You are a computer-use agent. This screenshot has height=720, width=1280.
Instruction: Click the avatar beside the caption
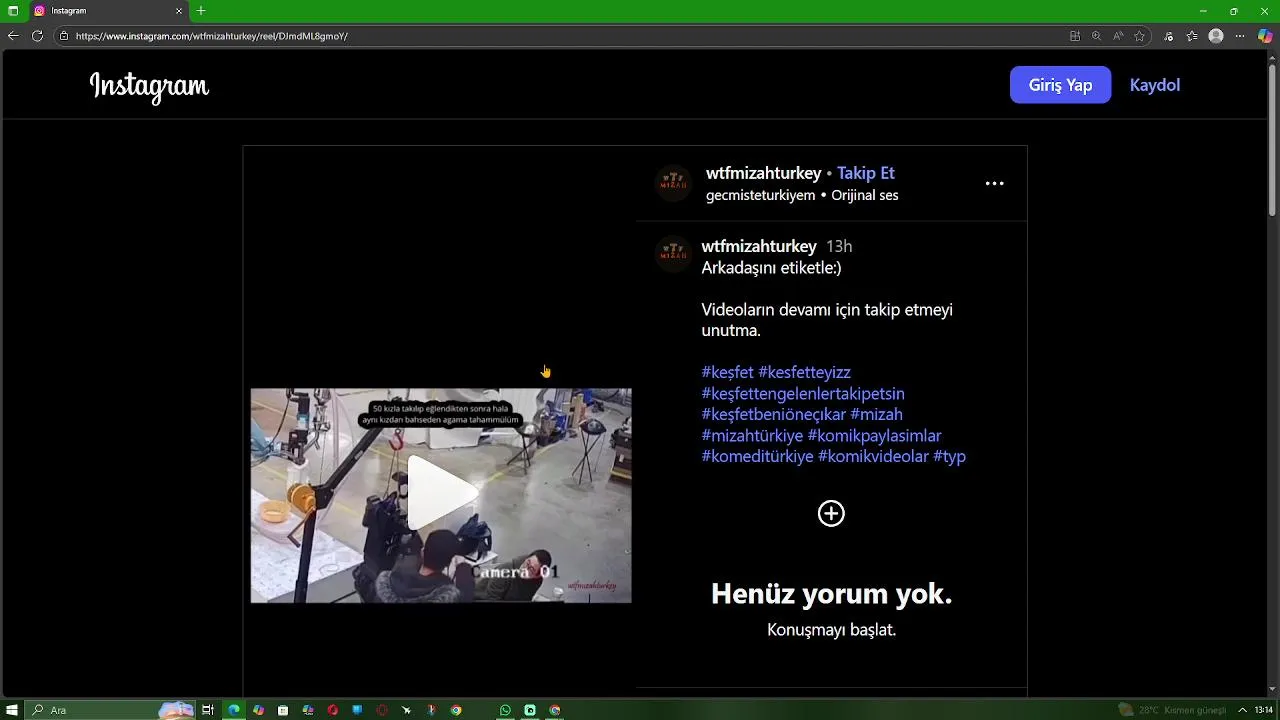(674, 254)
